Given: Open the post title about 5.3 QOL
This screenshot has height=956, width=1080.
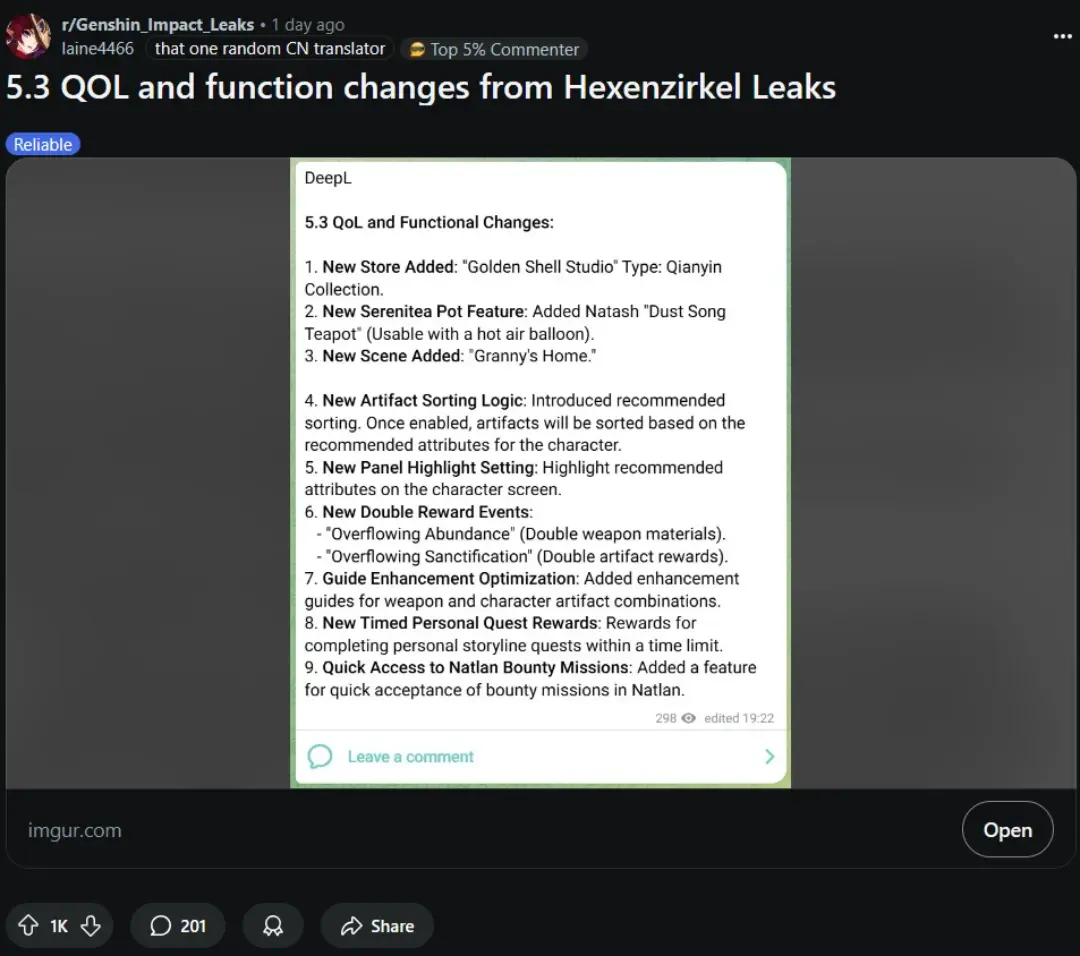Looking at the screenshot, I should pos(421,87).
